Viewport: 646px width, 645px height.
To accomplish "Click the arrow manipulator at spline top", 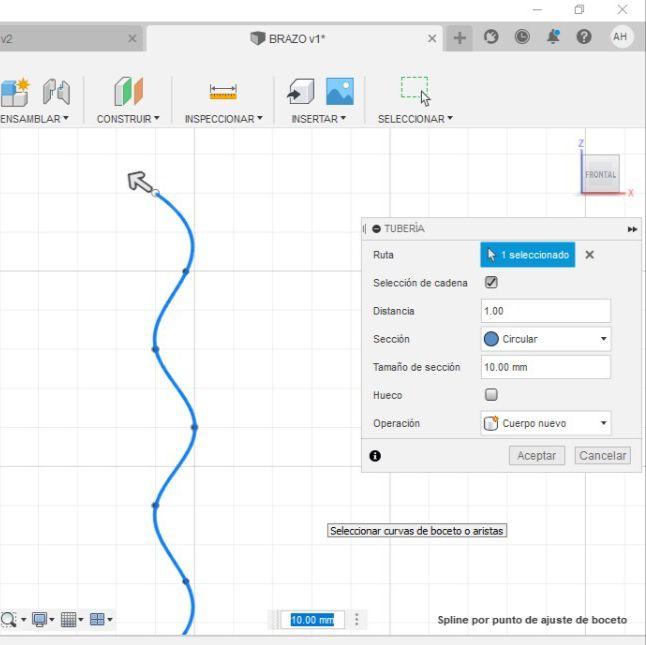I will tap(140, 182).
